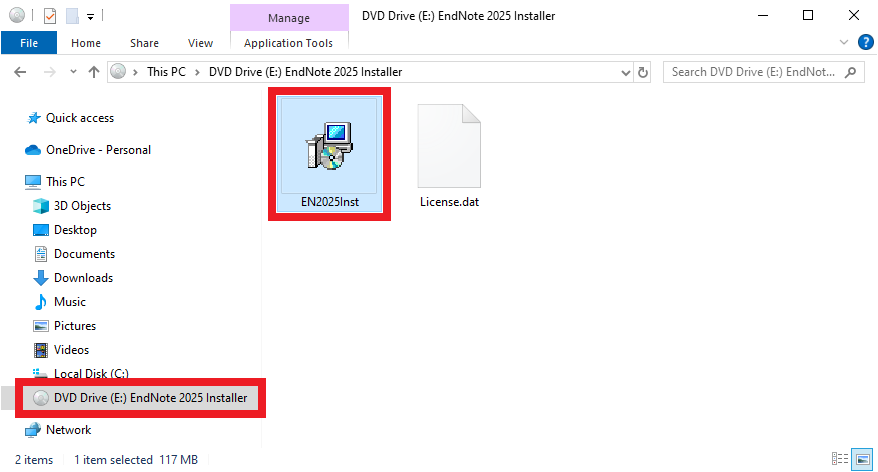This screenshot has width=878, height=472.
Task: Select the License.dat file icon
Action: (x=449, y=146)
